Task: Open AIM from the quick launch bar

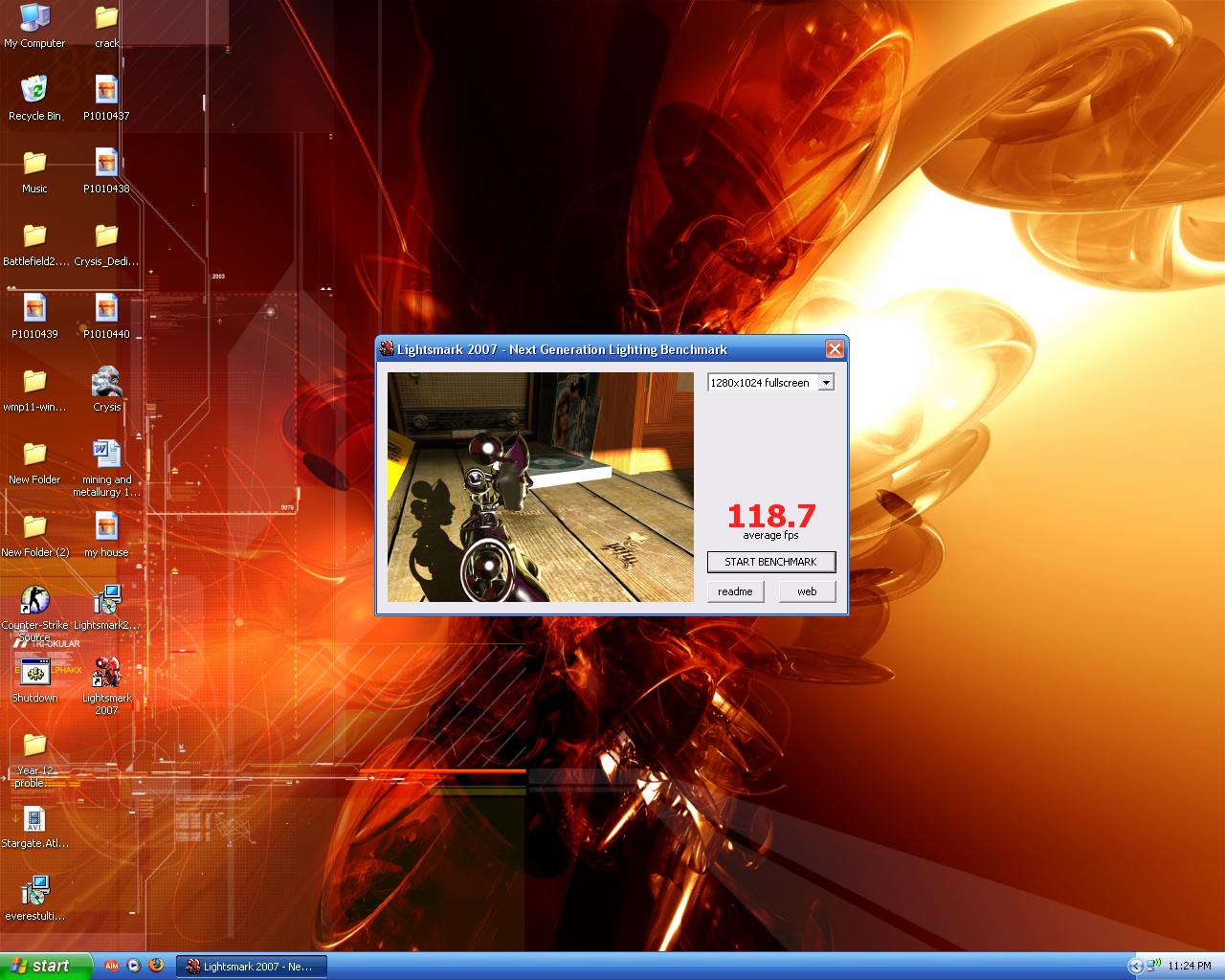Action: (112, 966)
